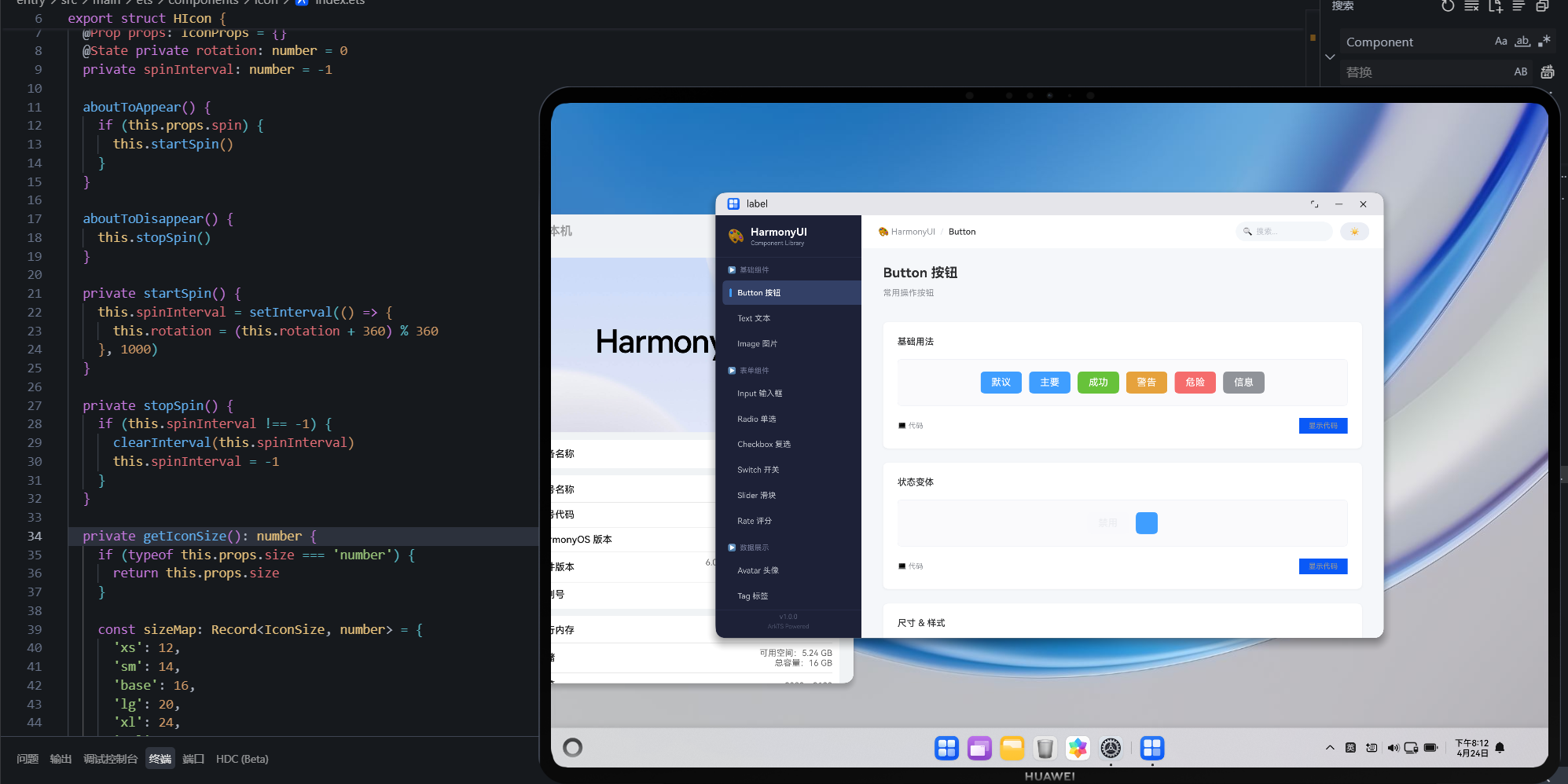
Task: Collapse the 基础组件 sidebar group
Action: 748,269
